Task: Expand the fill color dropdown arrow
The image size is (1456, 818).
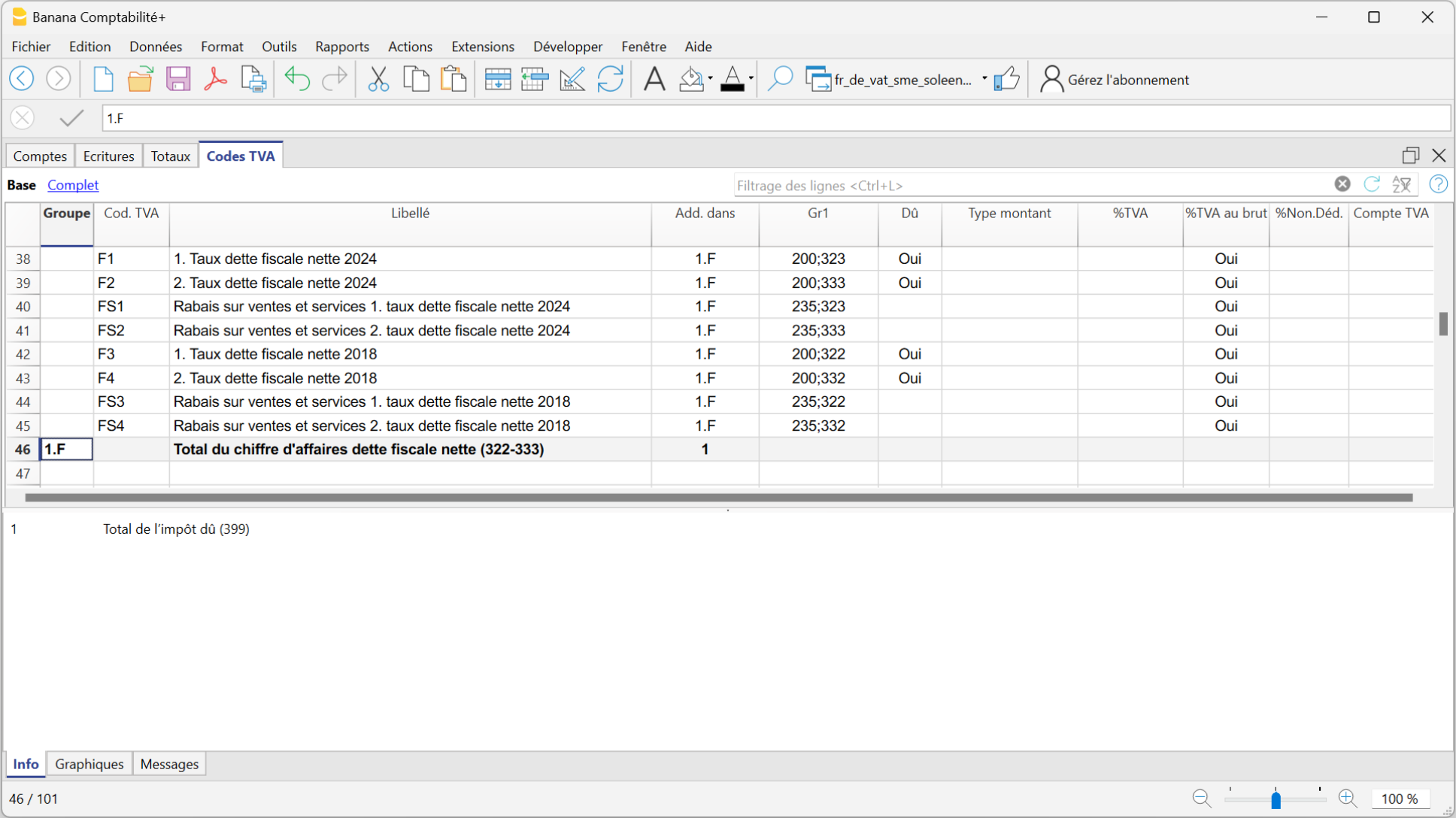Action: click(710, 78)
